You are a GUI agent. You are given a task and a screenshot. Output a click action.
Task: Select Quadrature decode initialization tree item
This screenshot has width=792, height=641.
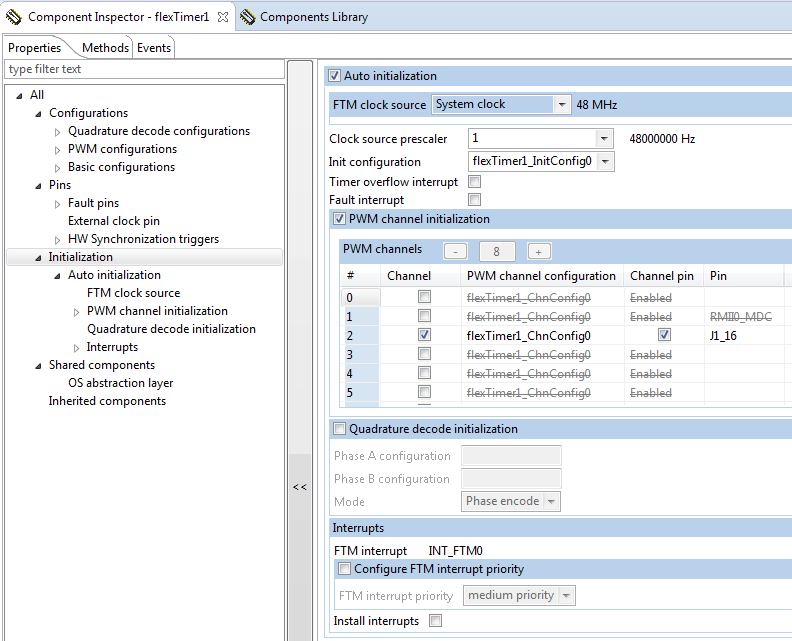[x=171, y=329]
